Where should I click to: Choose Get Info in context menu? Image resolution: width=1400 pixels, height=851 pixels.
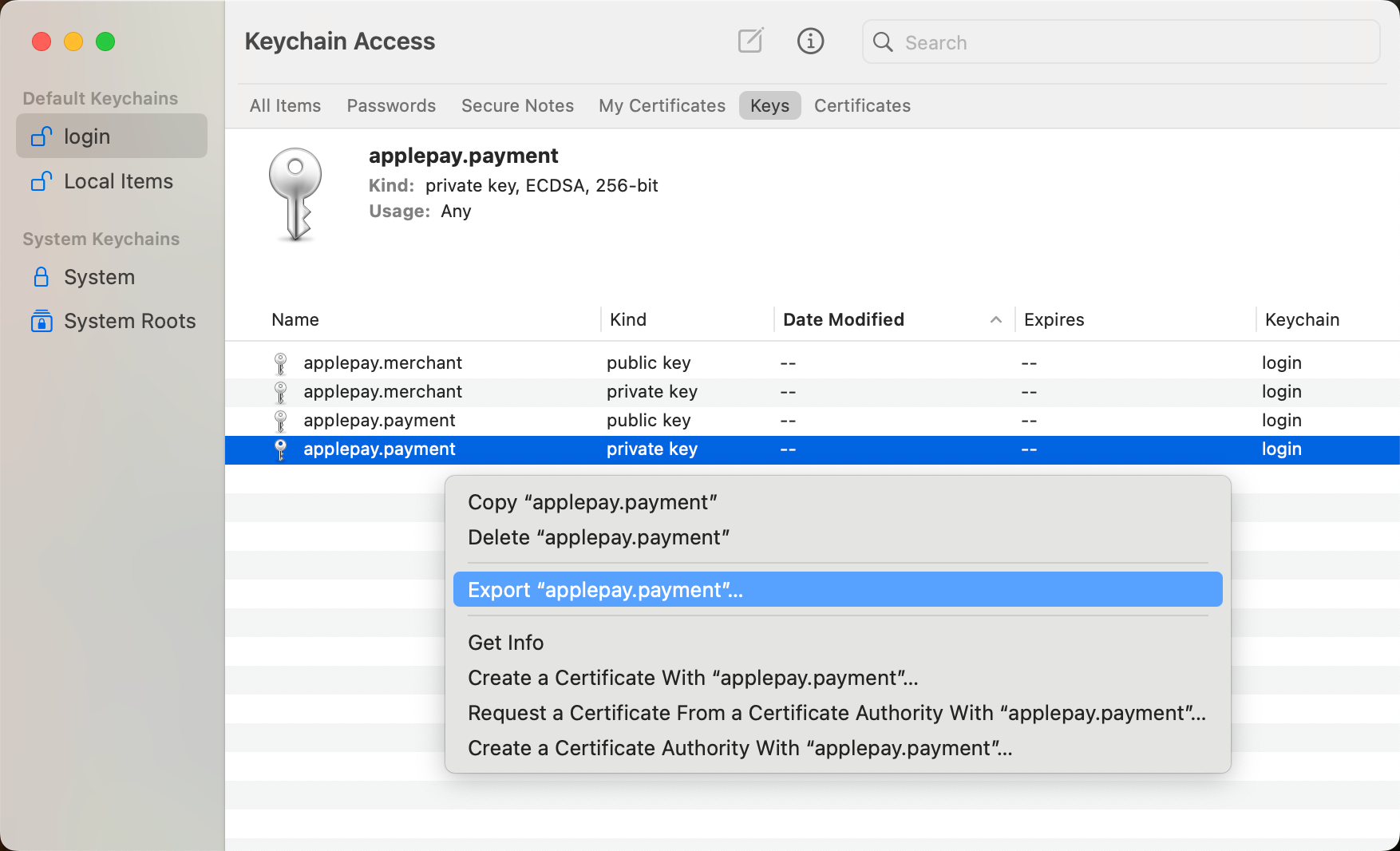click(x=506, y=643)
